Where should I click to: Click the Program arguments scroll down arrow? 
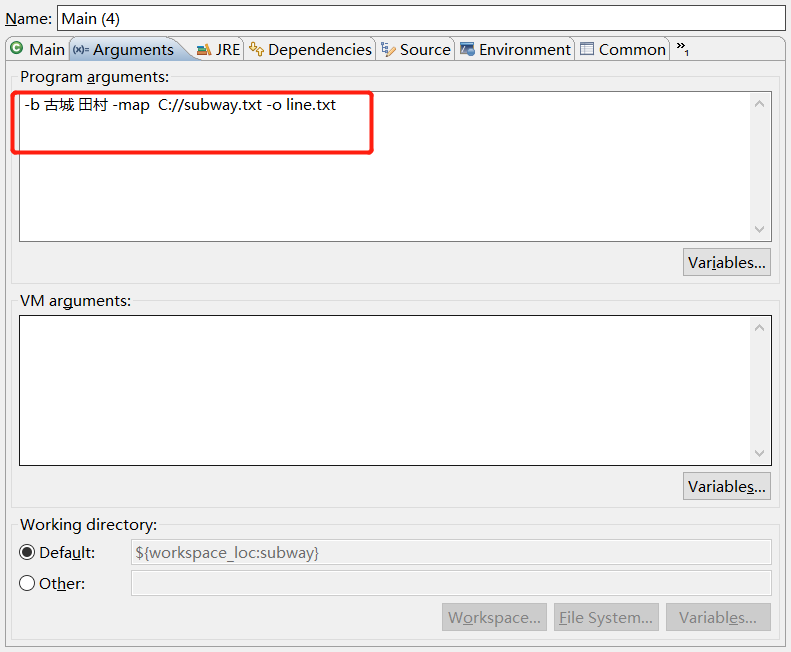[760, 229]
